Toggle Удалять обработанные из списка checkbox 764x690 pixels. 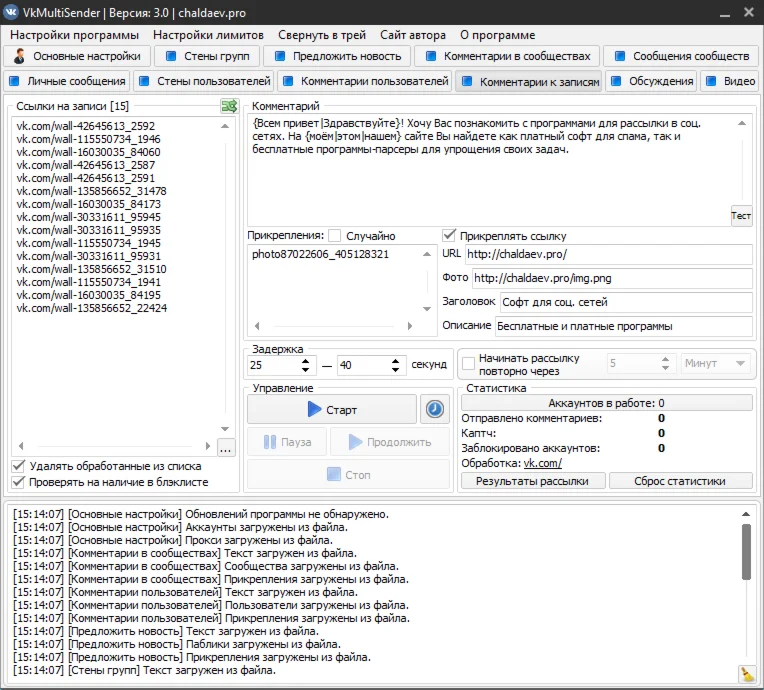tap(19, 466)
